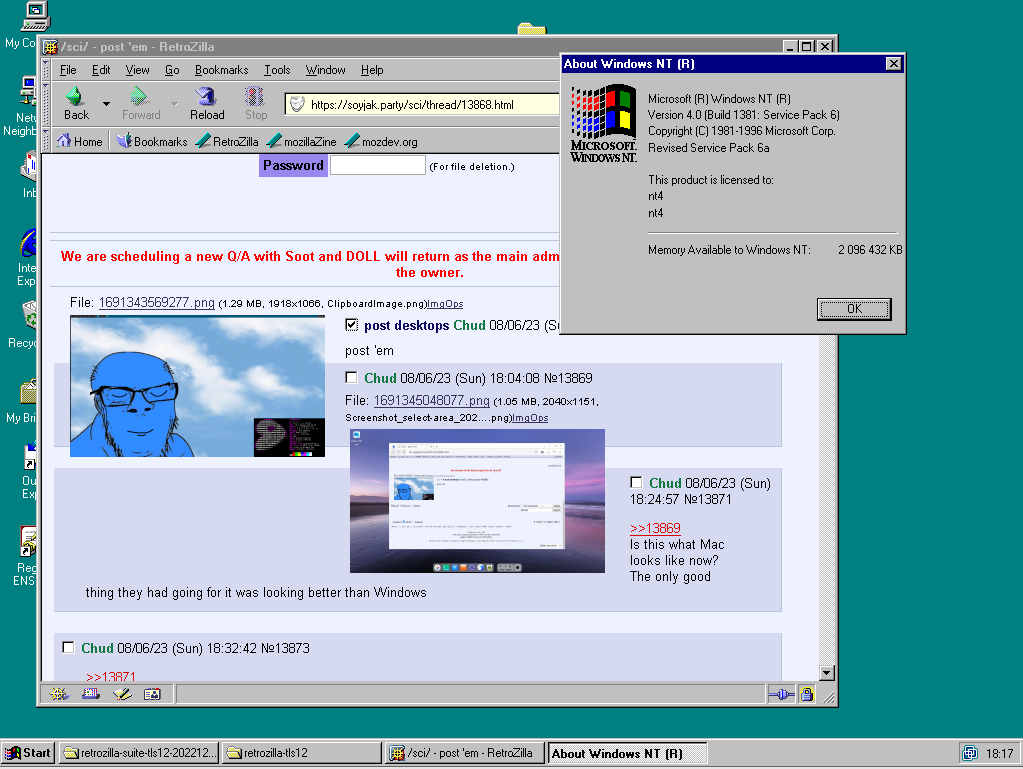Click the taskbar clock showing 18:17

[999, 753]
